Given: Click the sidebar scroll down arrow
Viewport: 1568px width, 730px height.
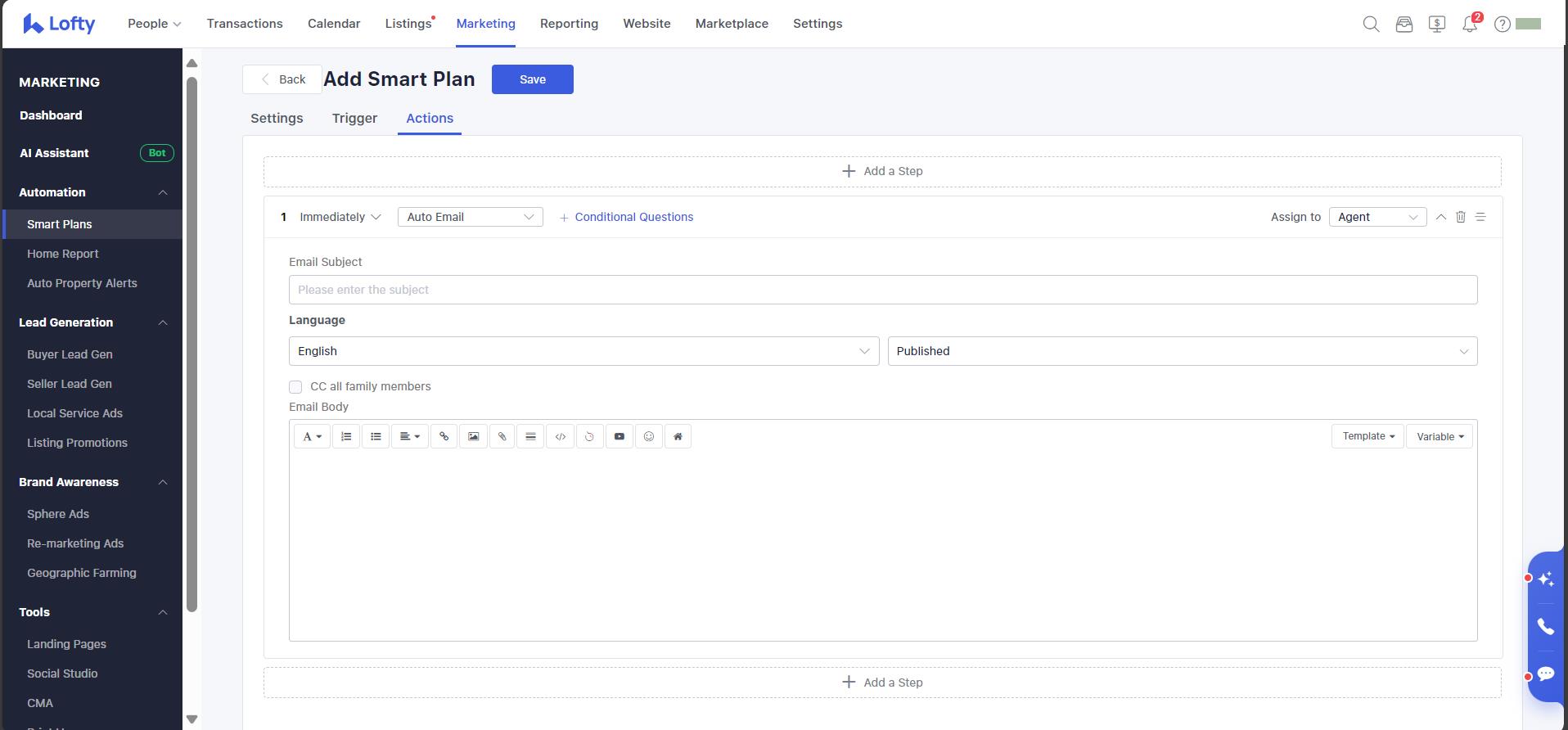Looking at the screenshot, I should pyautogui.click(x=191, y=719).
